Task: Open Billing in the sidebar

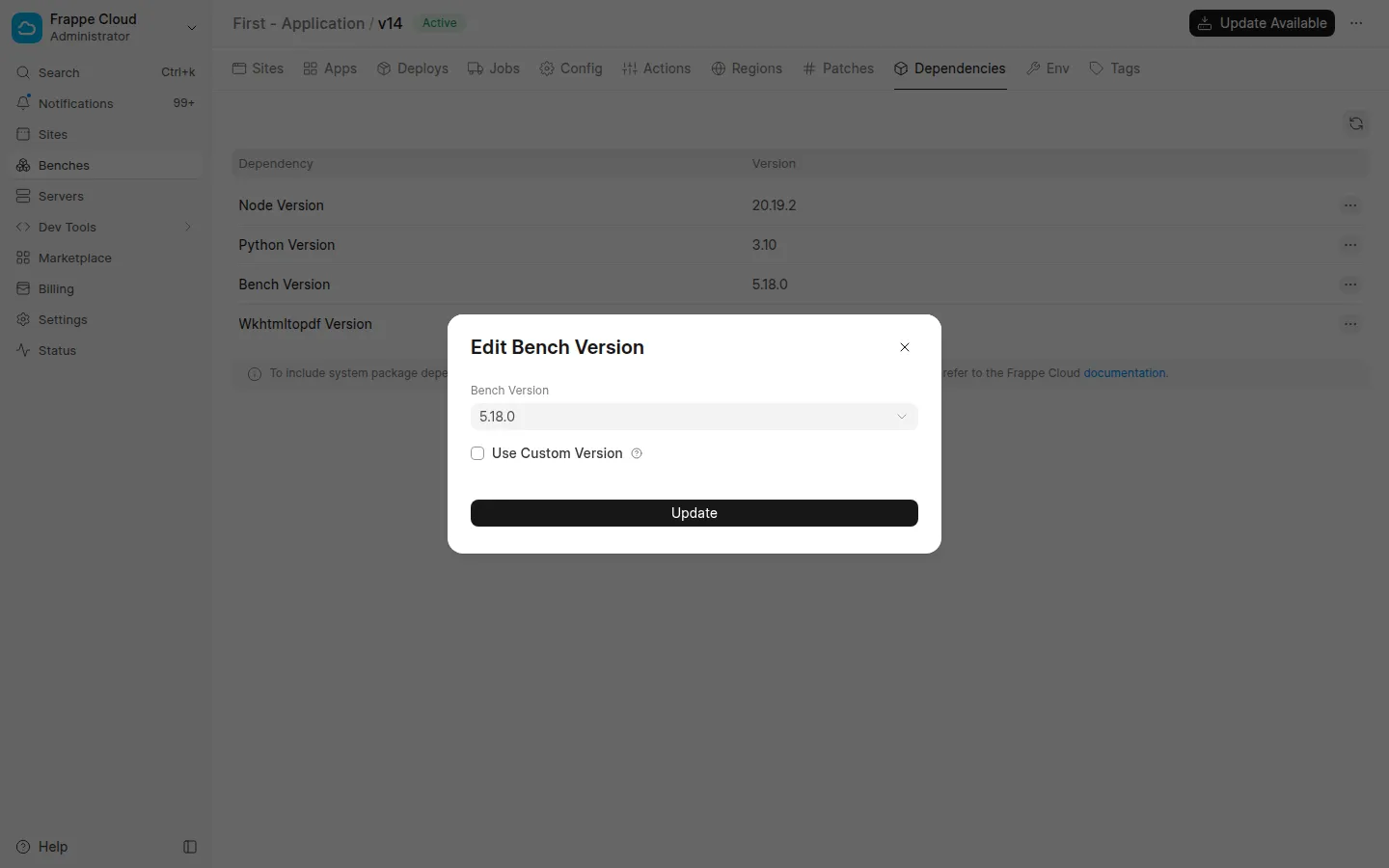Action: coord(106,288)
